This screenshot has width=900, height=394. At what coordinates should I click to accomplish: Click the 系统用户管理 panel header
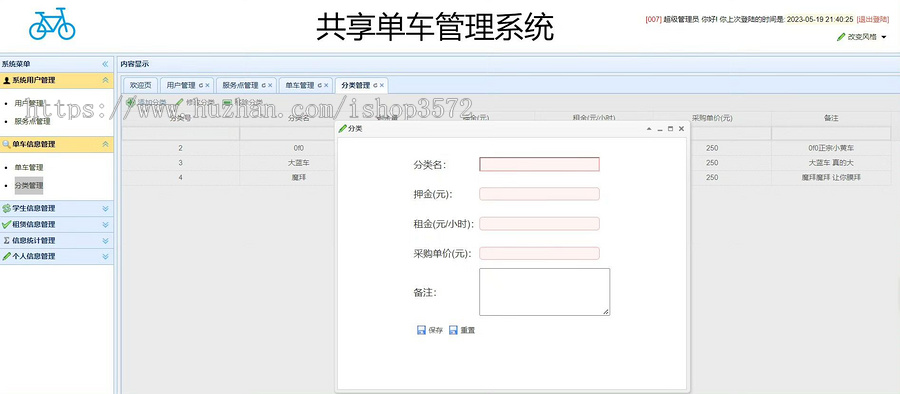(x=56, y=80)
